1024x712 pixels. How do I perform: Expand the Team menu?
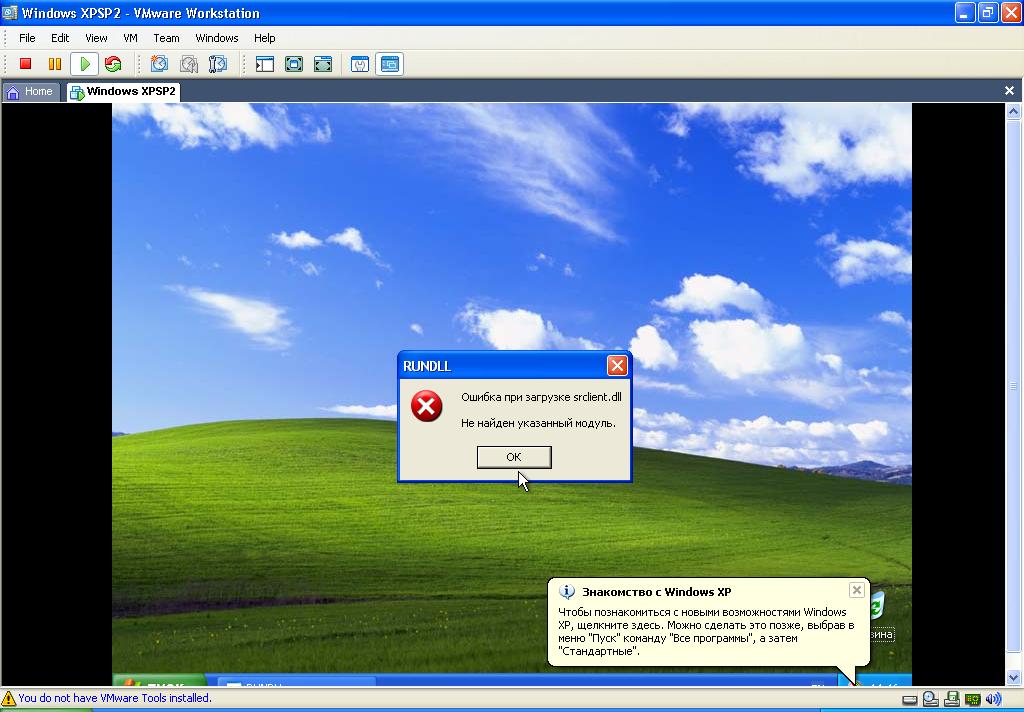coord(166,38)
